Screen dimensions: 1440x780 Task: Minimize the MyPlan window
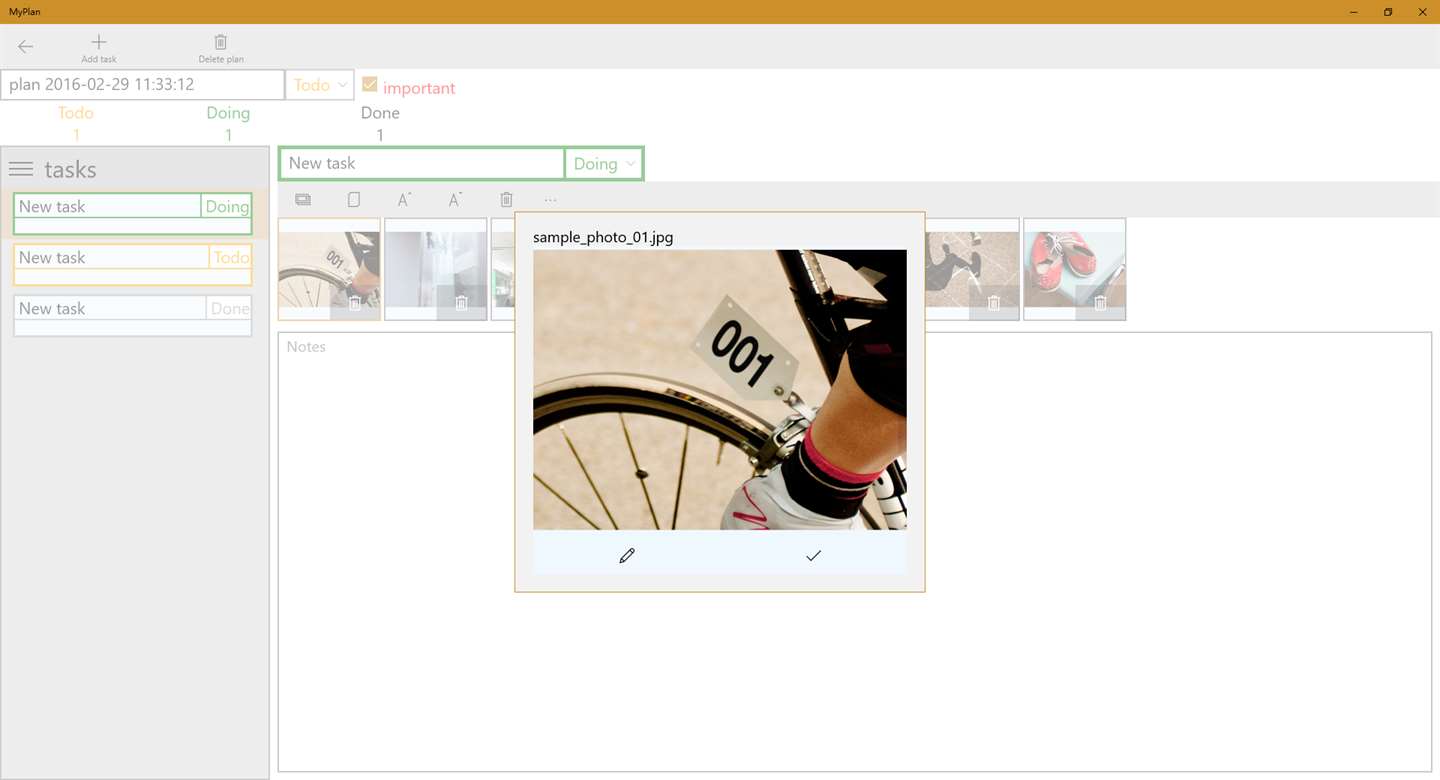[x=1354, y=12]
